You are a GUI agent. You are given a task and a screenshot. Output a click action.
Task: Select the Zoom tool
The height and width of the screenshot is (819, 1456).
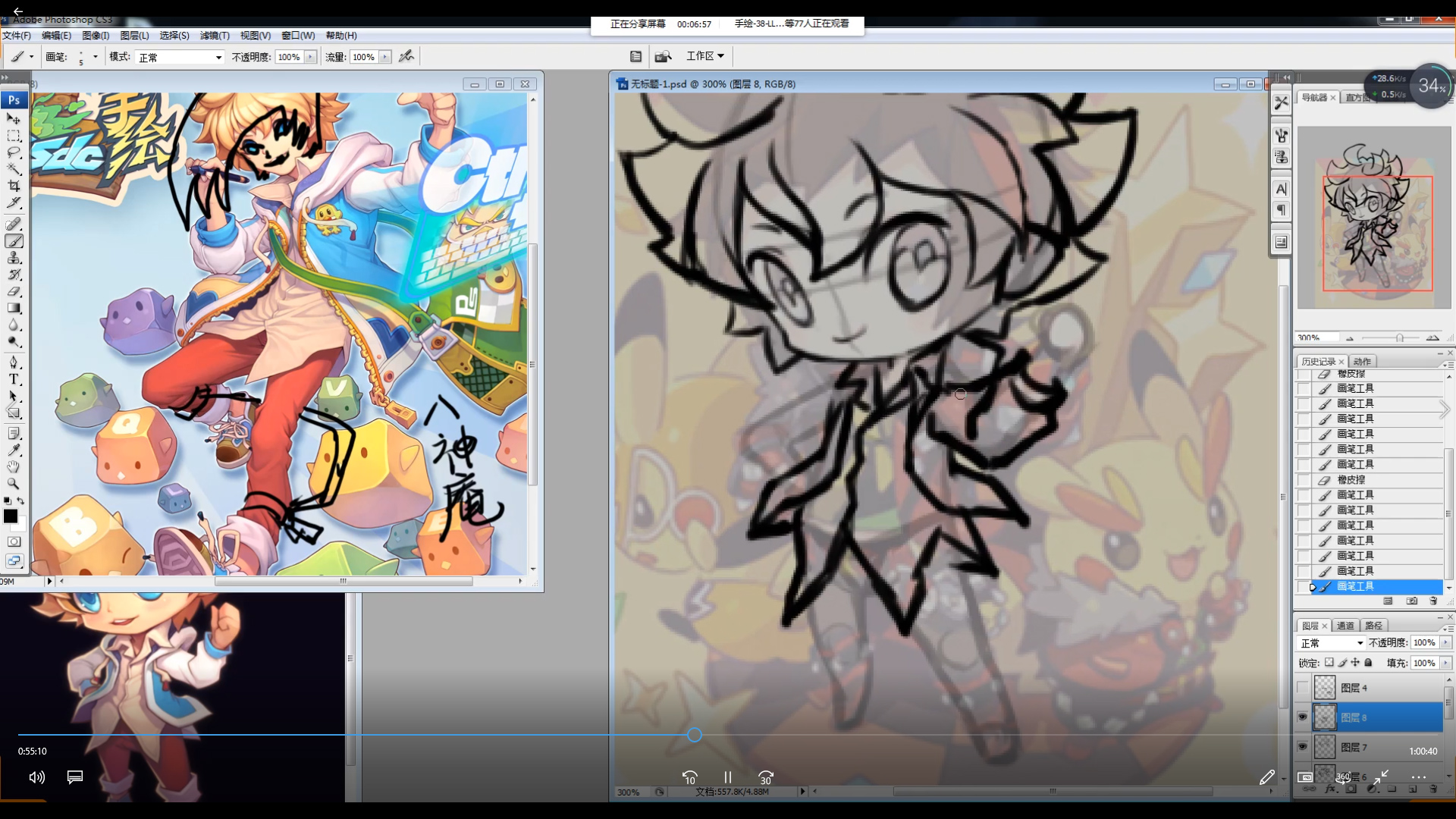pyautogui.click(x=14, y=483)
